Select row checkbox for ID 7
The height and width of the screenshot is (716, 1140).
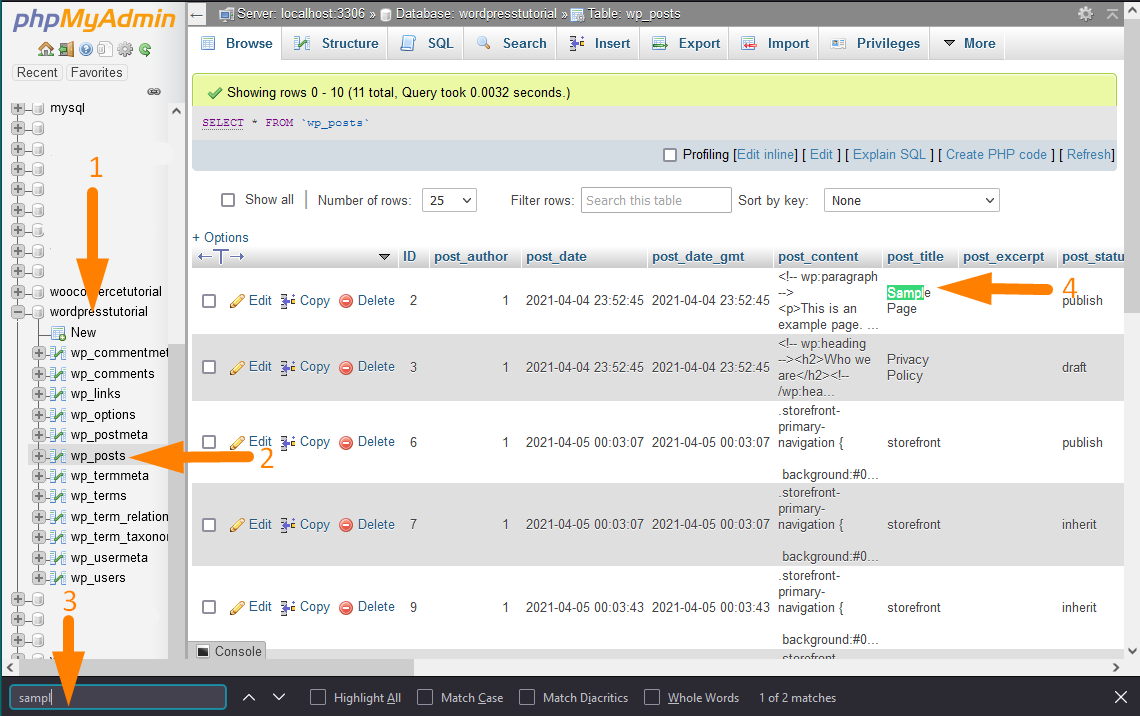[209, 525]
